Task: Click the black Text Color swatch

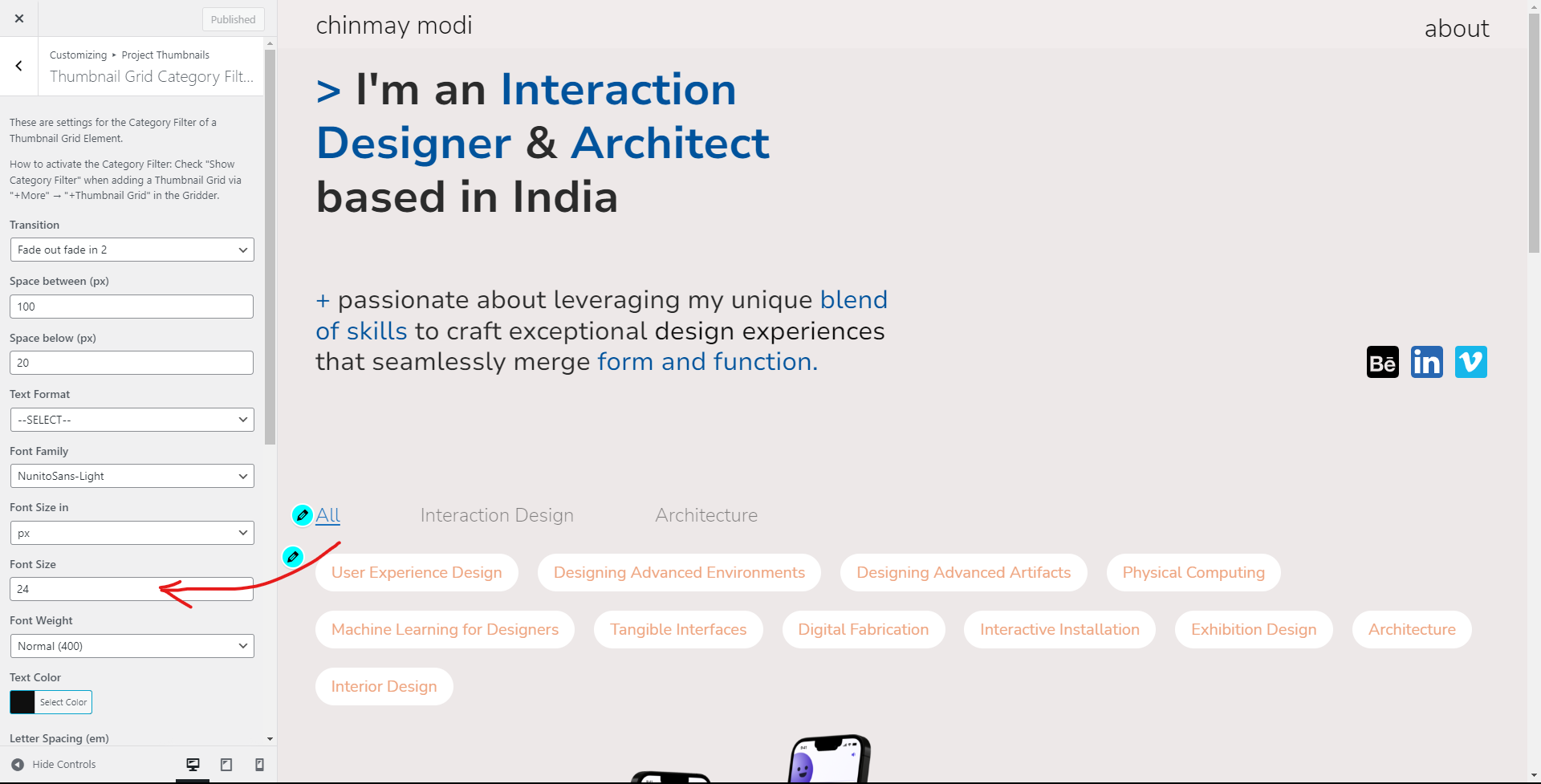Action: 22,702
